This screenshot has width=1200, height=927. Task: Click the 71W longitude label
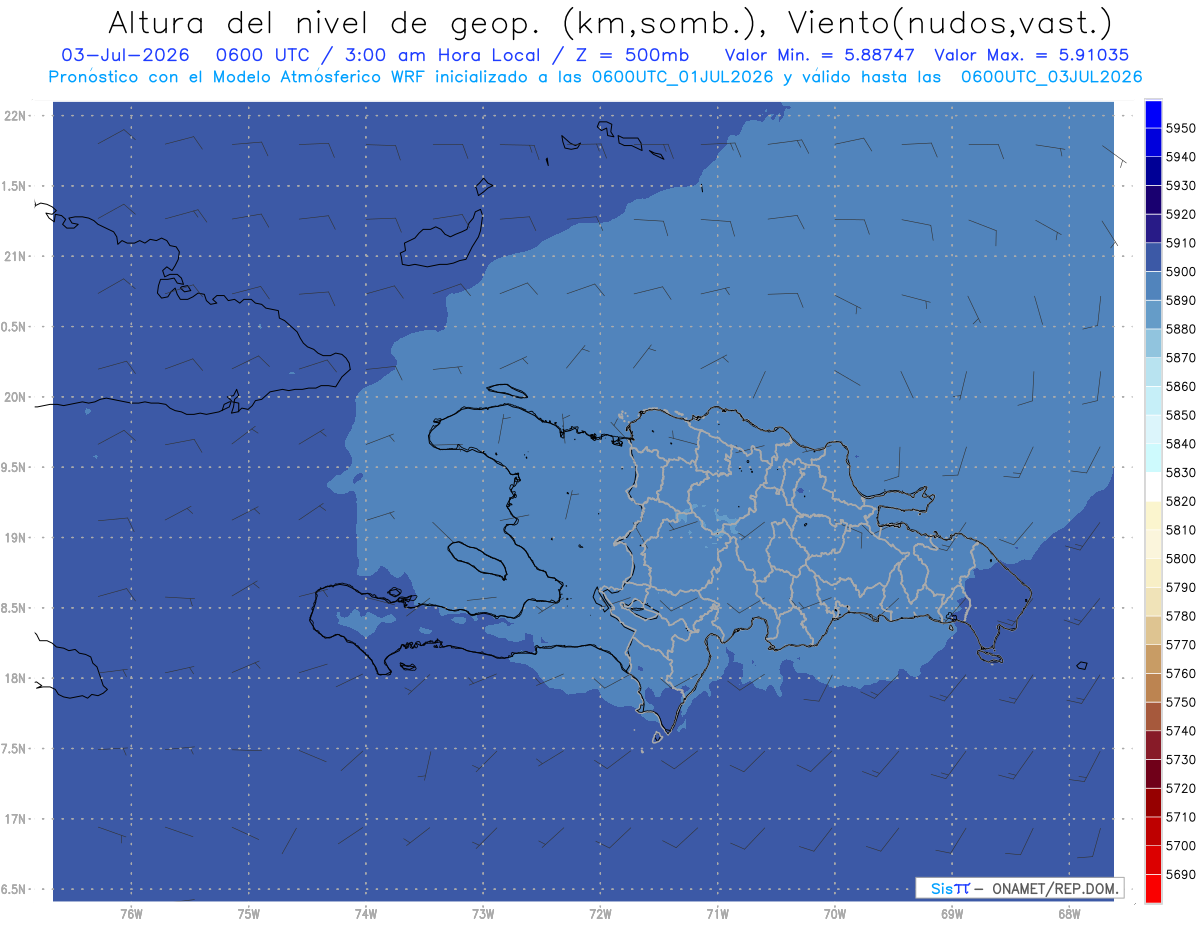pyautogui.click(x=717, y=913)
